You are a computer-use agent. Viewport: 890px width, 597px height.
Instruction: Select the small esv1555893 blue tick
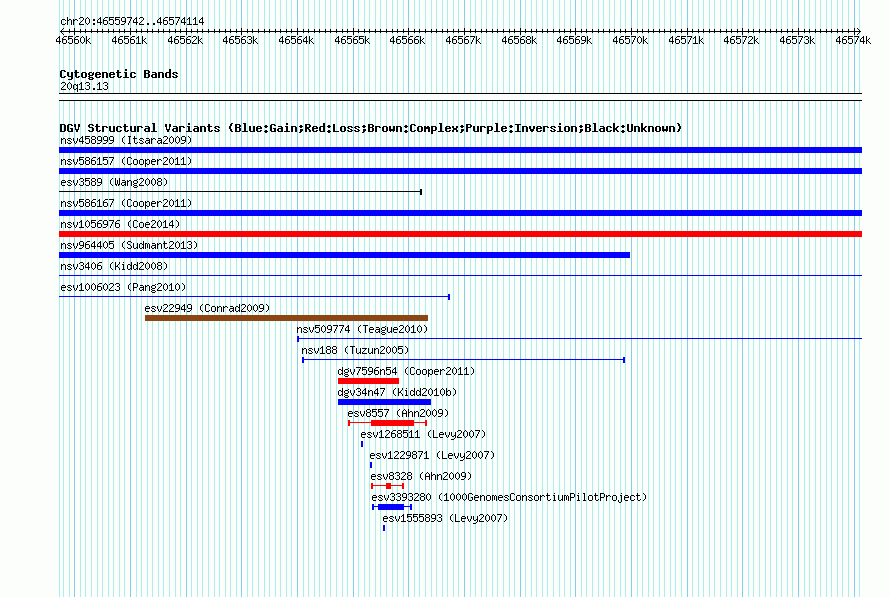tap(384, 528)
